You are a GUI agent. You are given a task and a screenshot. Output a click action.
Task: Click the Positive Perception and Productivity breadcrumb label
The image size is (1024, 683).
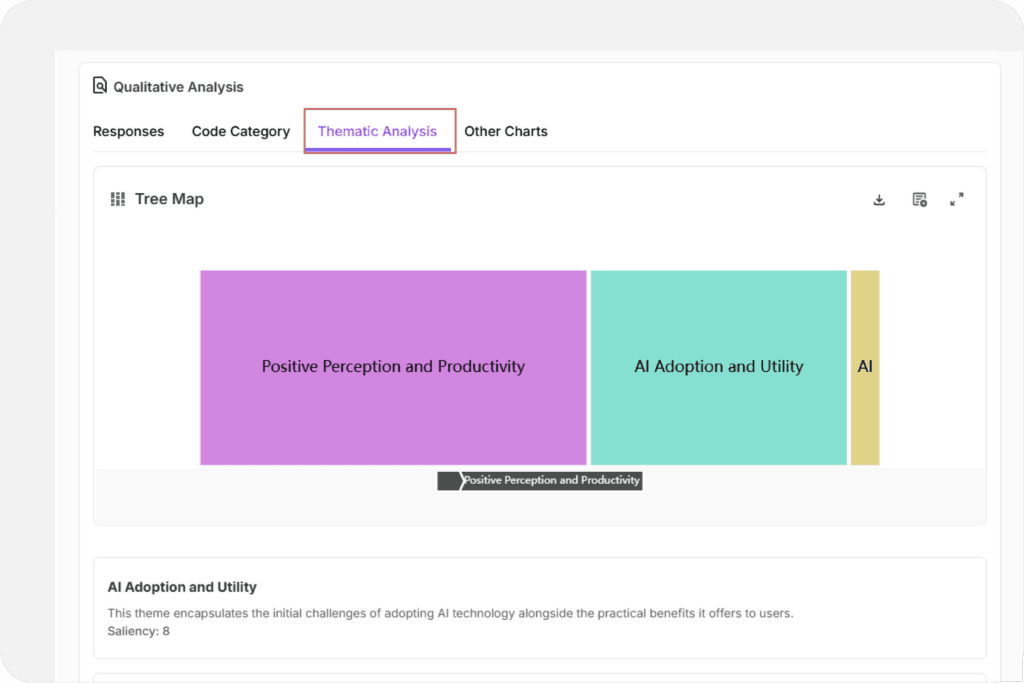click(551, 481)
